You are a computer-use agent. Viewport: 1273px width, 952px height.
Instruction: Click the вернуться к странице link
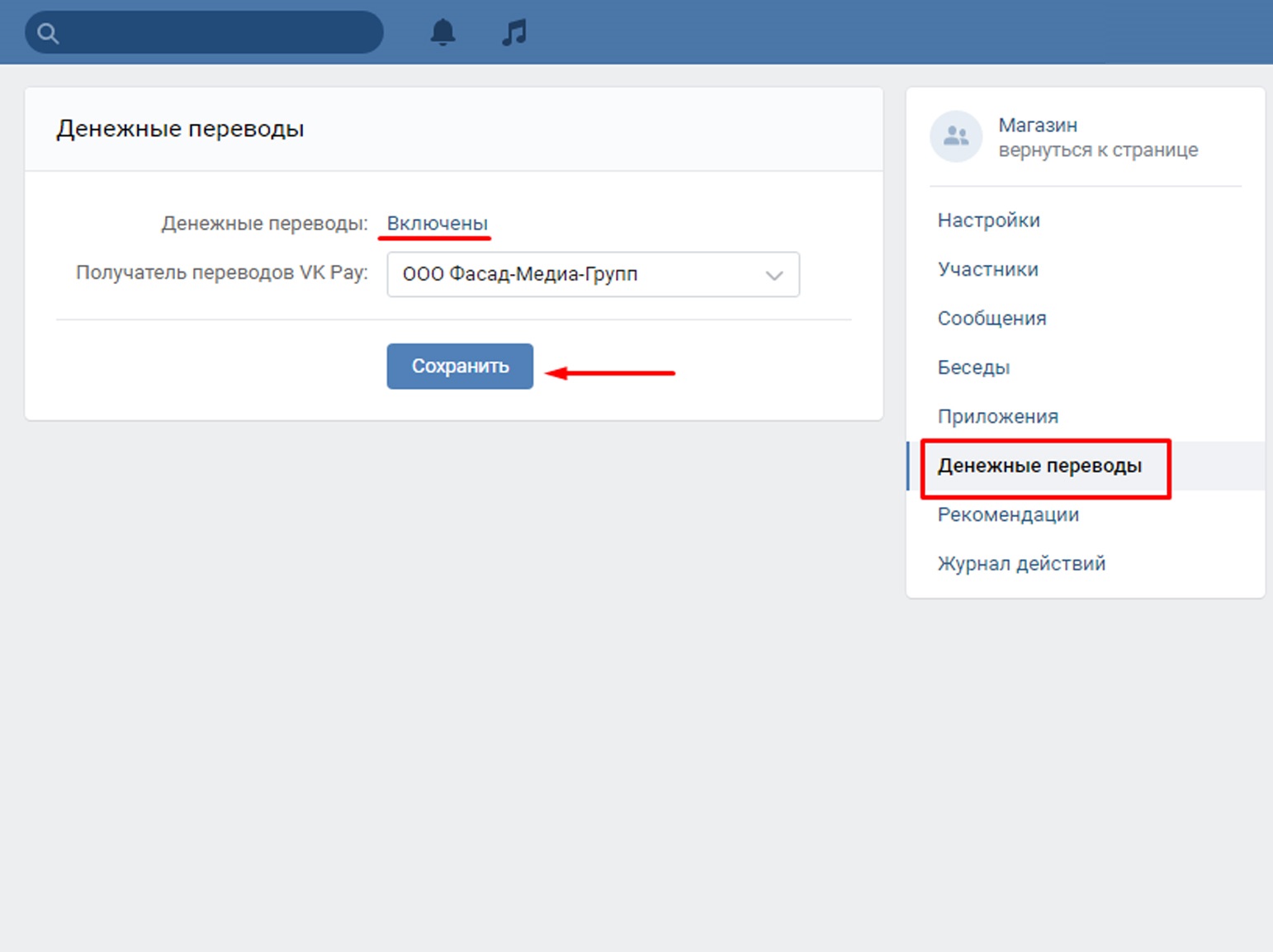point(1097,150)
